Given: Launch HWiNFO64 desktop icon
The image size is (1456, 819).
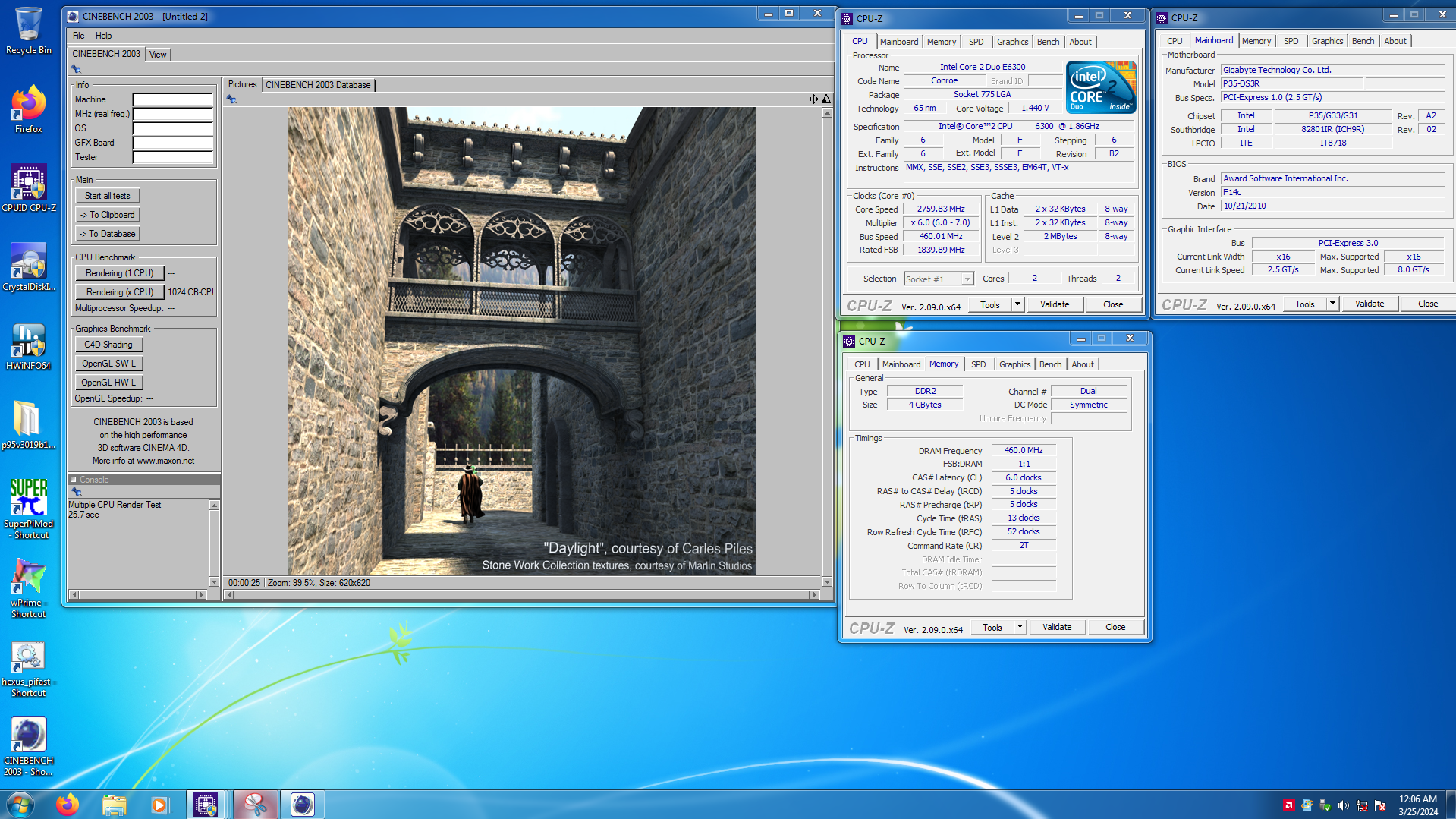Looking at the screenshot, I should pos(29,346).
